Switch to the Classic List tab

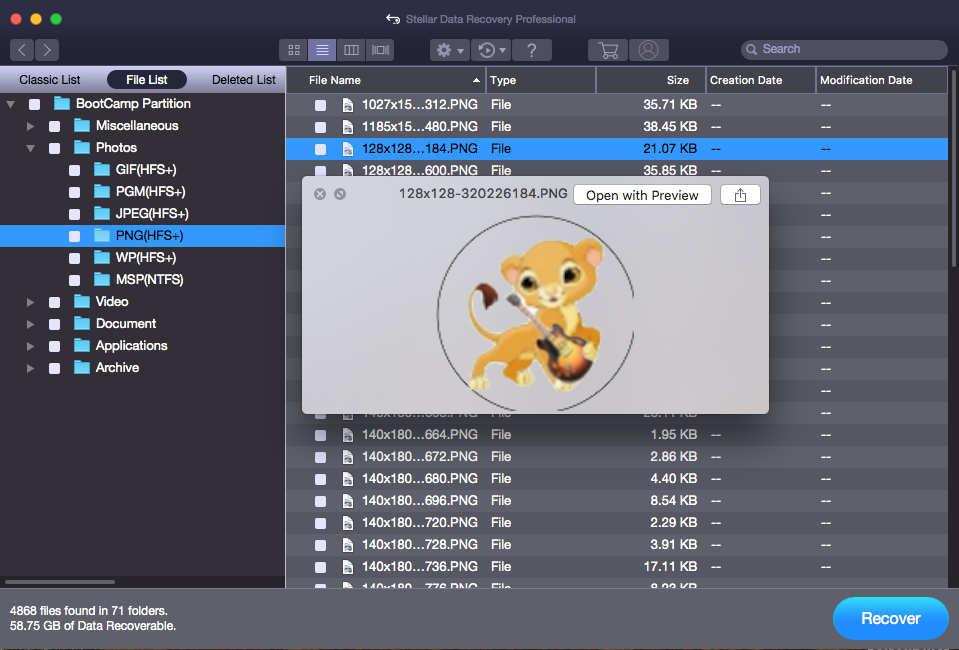(50, 79)
